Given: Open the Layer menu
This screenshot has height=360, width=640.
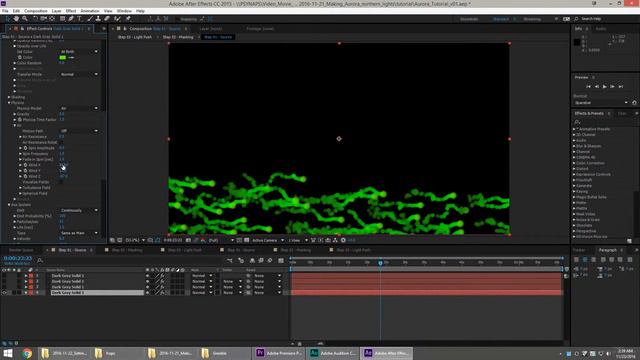Looking at the screenshot, I should click(57, 11).
